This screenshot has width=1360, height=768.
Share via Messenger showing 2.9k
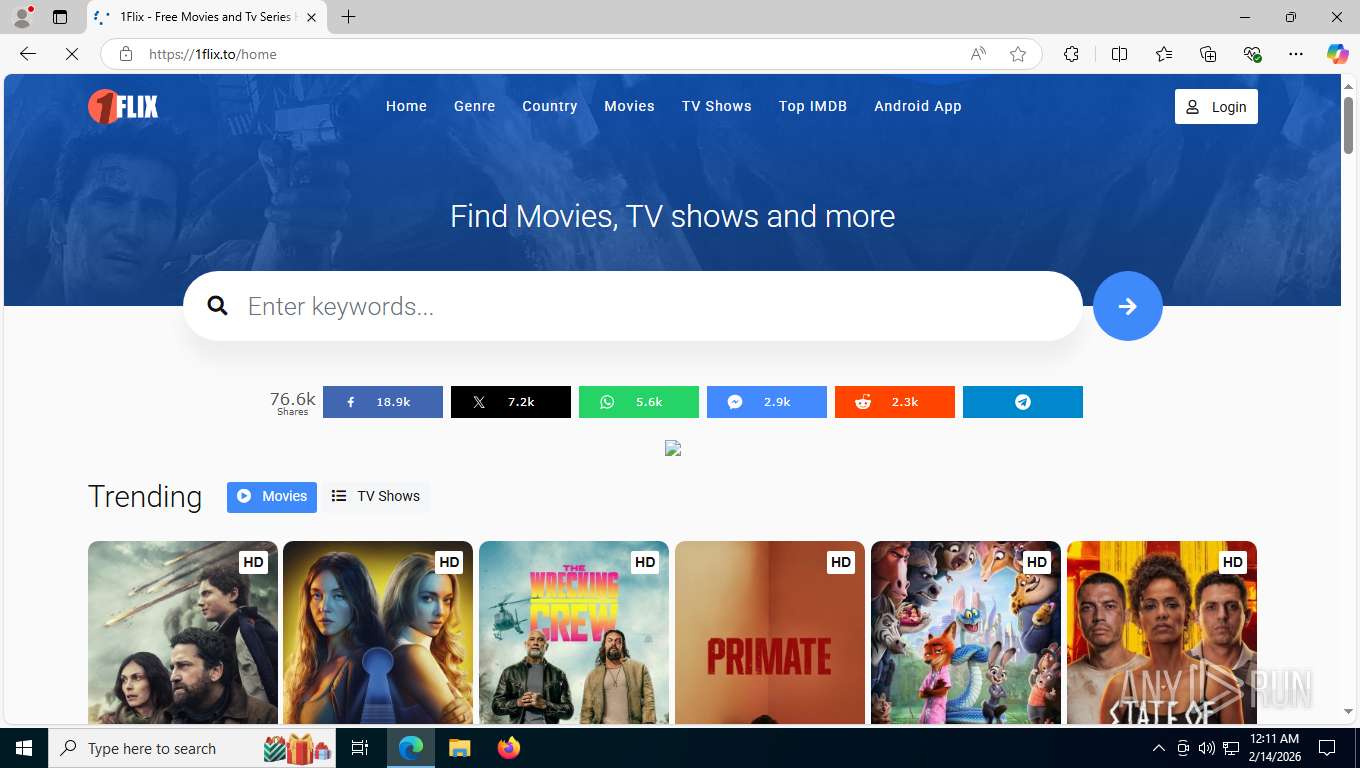click(x=767, y=402)
